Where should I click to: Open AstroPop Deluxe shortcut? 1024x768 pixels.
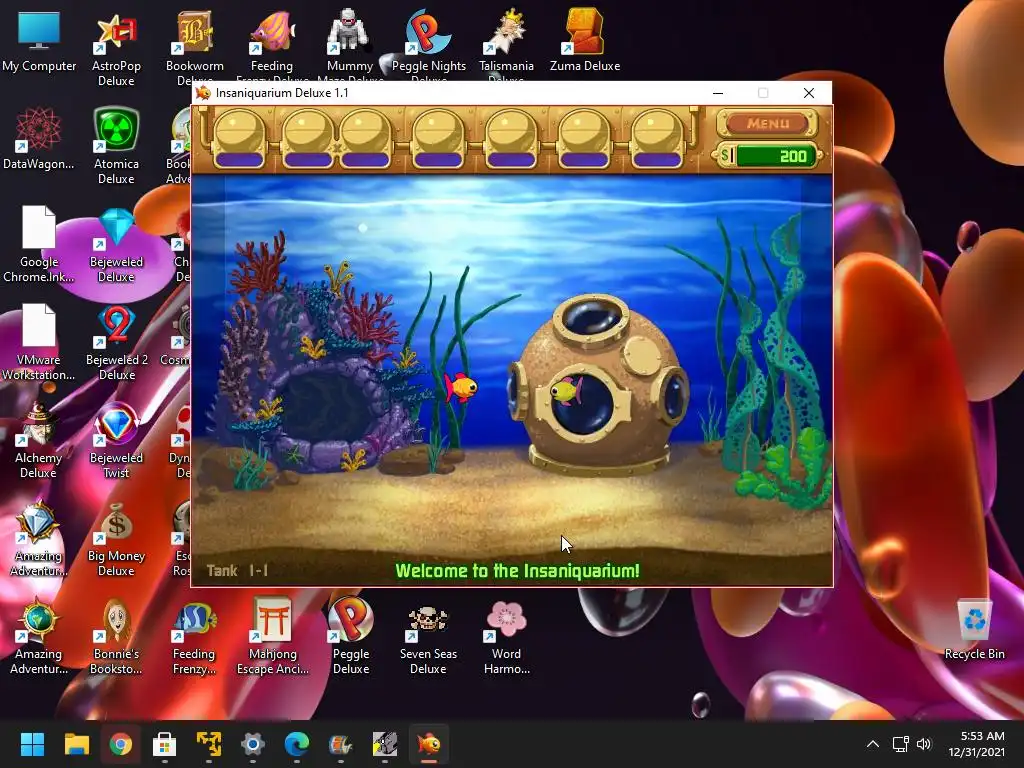[116, 49]
